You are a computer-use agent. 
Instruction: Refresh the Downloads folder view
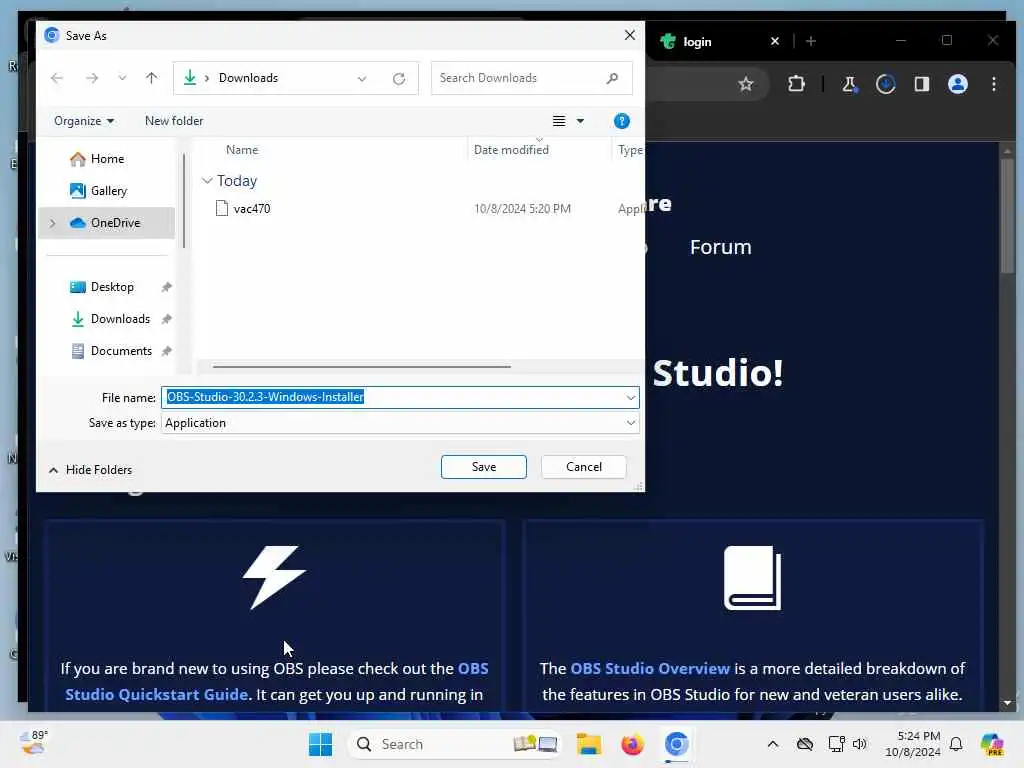(x=399, y=78)
